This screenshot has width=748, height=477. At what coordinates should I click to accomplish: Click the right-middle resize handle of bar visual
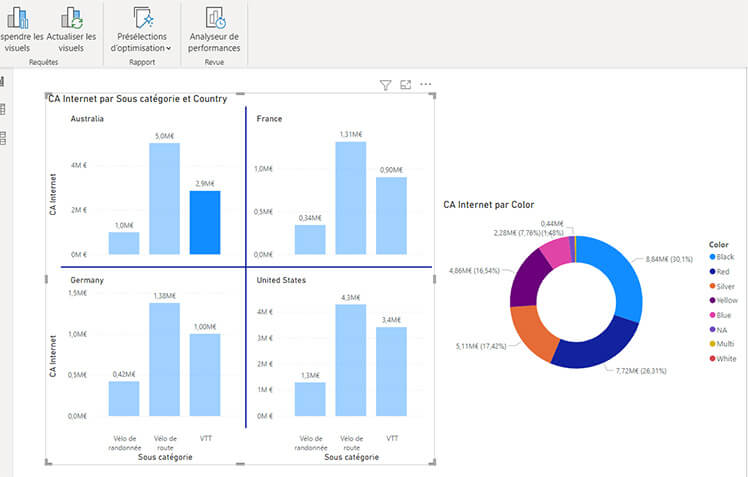[x=434, y=279]
